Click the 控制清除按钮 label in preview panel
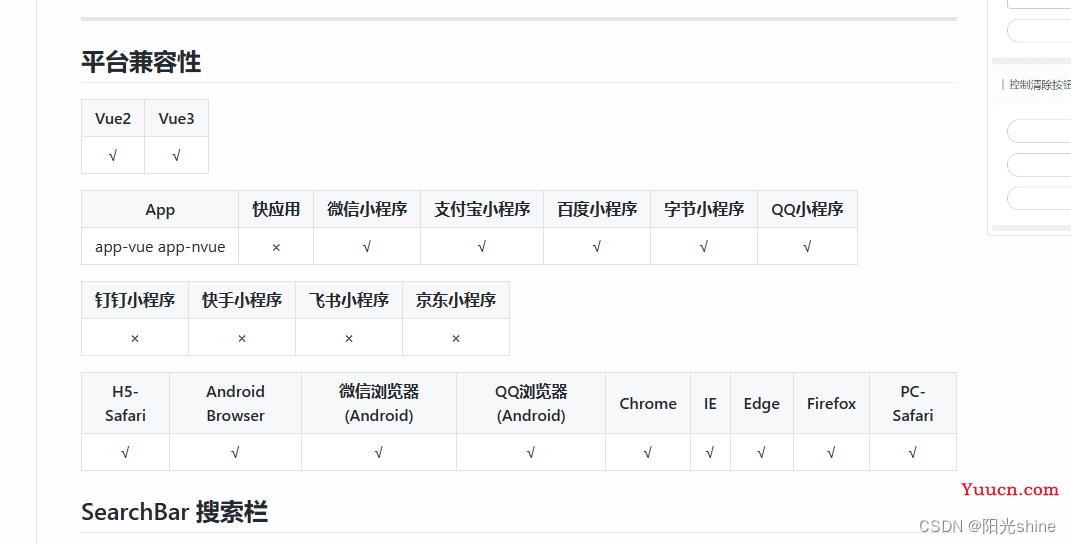The width and height of the screenshot is (1071, 544). tap(1040, 85)
